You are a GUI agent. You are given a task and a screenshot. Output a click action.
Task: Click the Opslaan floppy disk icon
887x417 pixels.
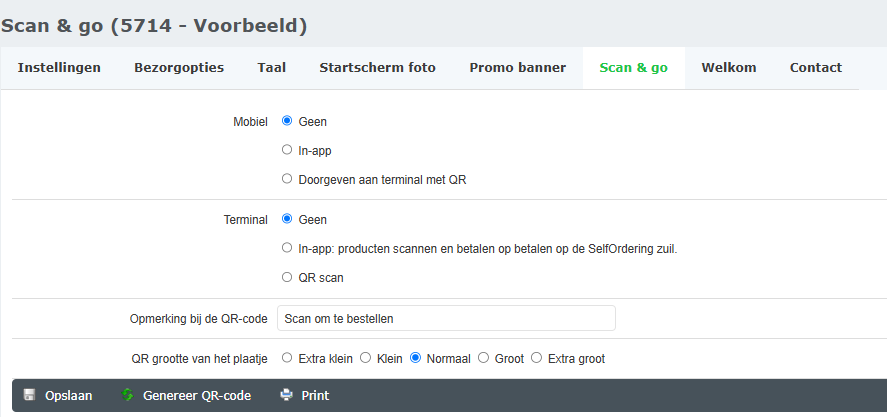(x=29, y=395)
